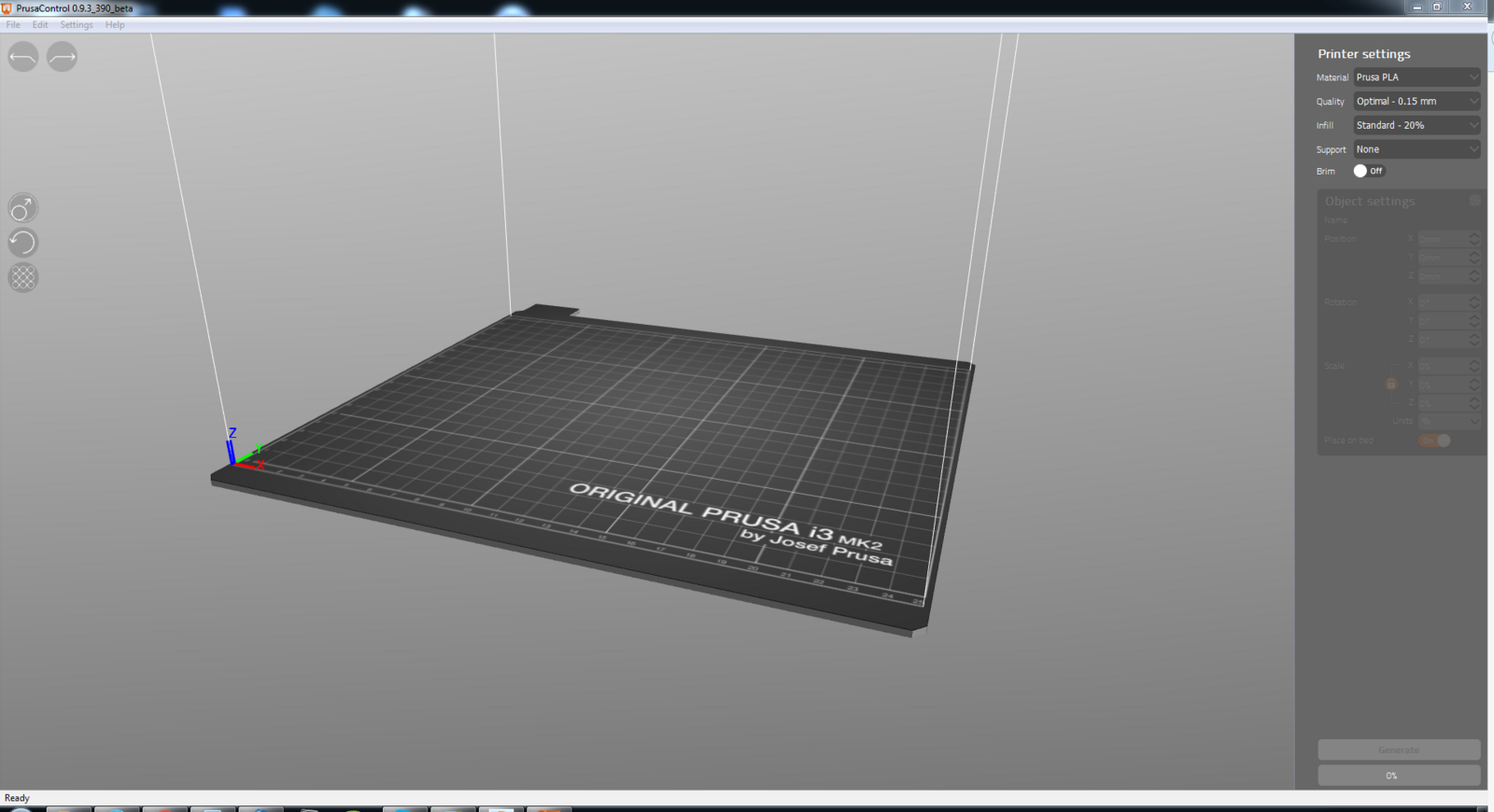Screen dimensions: 1494x812
Task: Click the scale lock icon
Action: (1390, 385)
